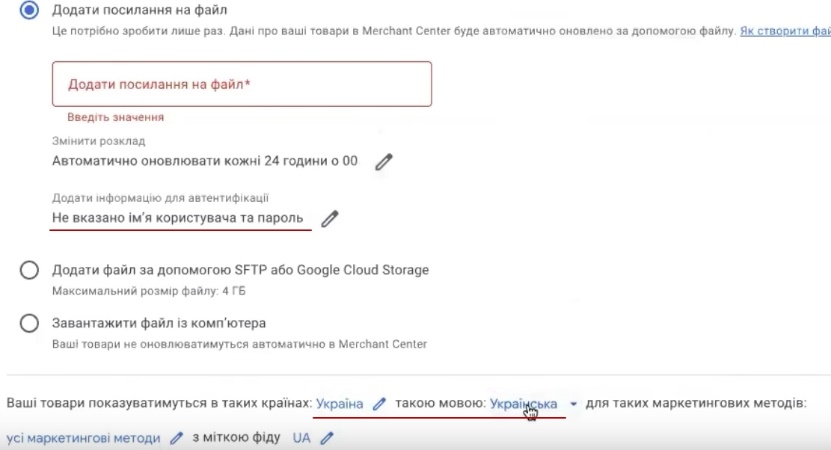Select 'Додати посилання на файл' radio button
Viewport: 831px width, 450px height.
[x=30, y=10]
